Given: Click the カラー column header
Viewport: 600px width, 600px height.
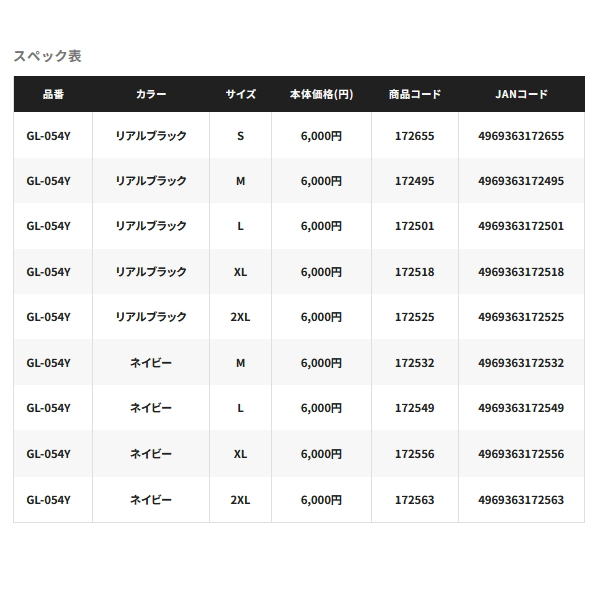Looking at the screenshot, I should 151,94.
